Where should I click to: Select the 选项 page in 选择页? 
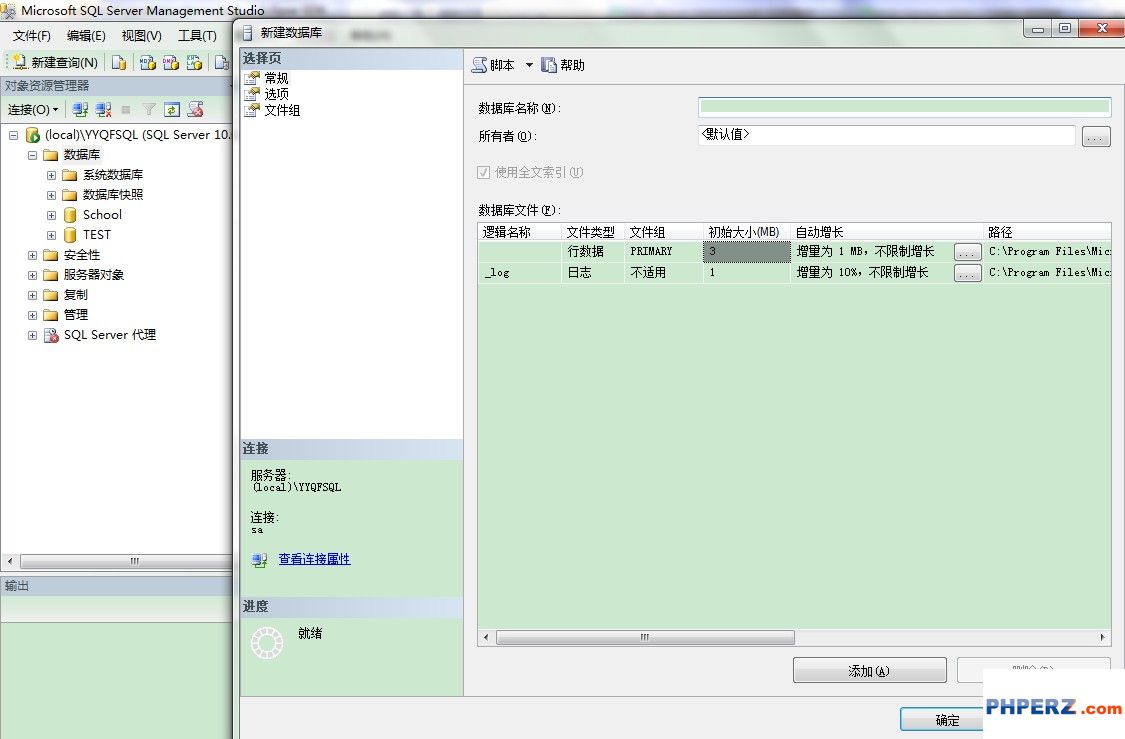tap(276, 94)
